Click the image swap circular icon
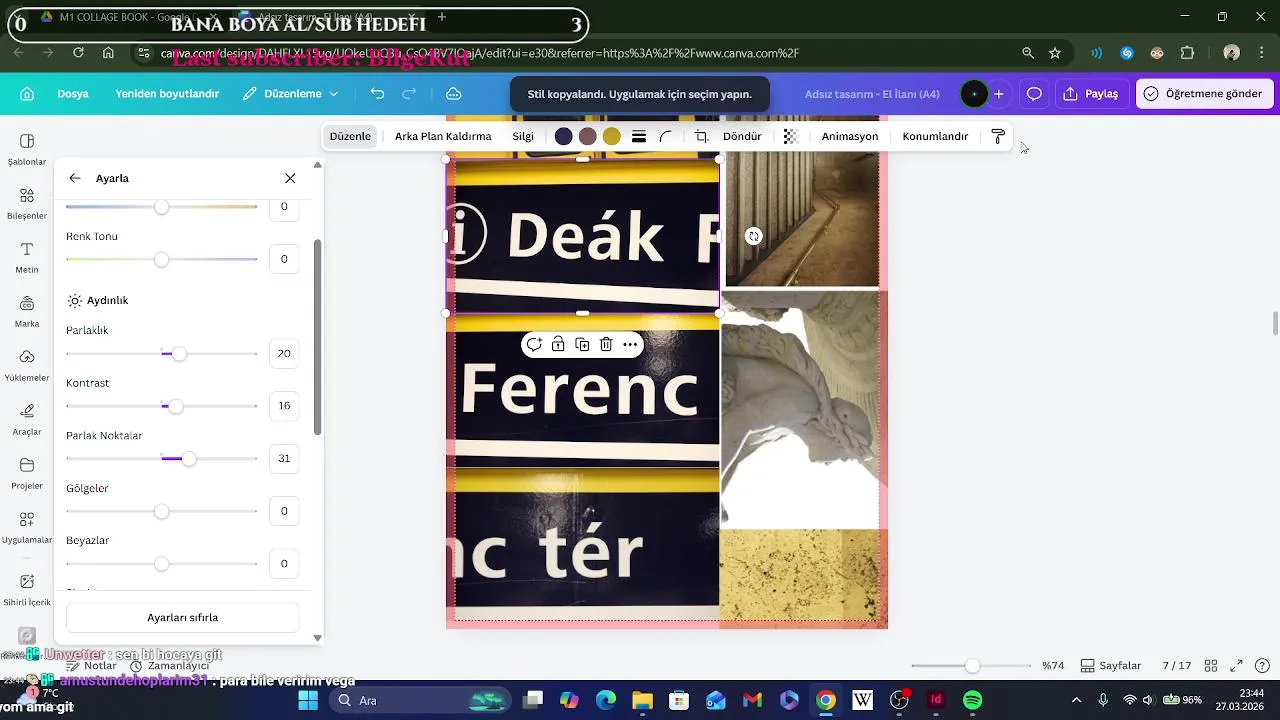1280x720 pixels. 754,236
